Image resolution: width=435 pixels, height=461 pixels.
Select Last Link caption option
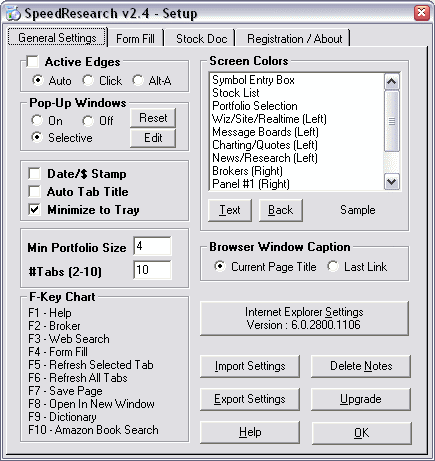tap(333, 266)
